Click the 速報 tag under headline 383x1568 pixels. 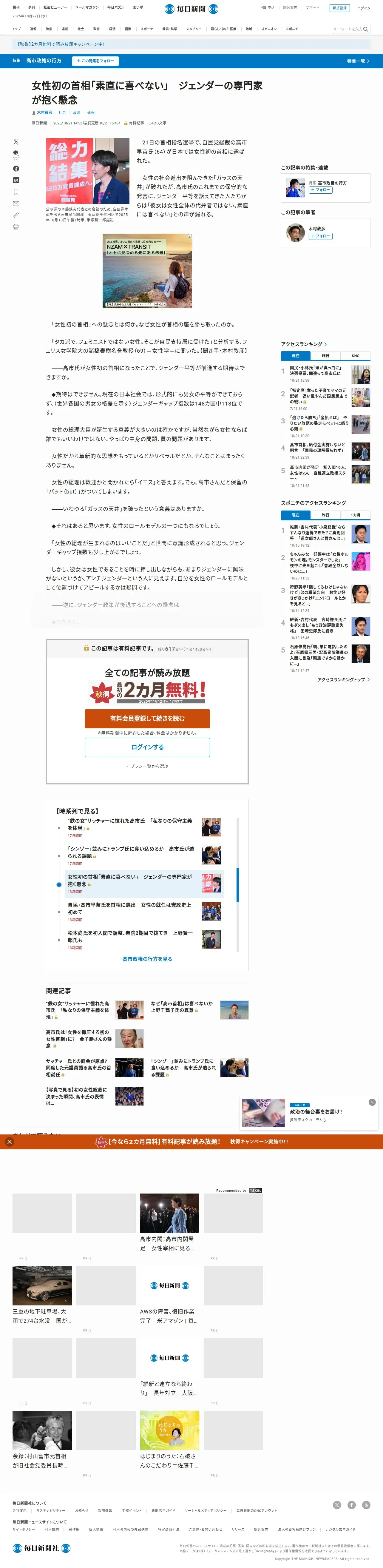91,113
